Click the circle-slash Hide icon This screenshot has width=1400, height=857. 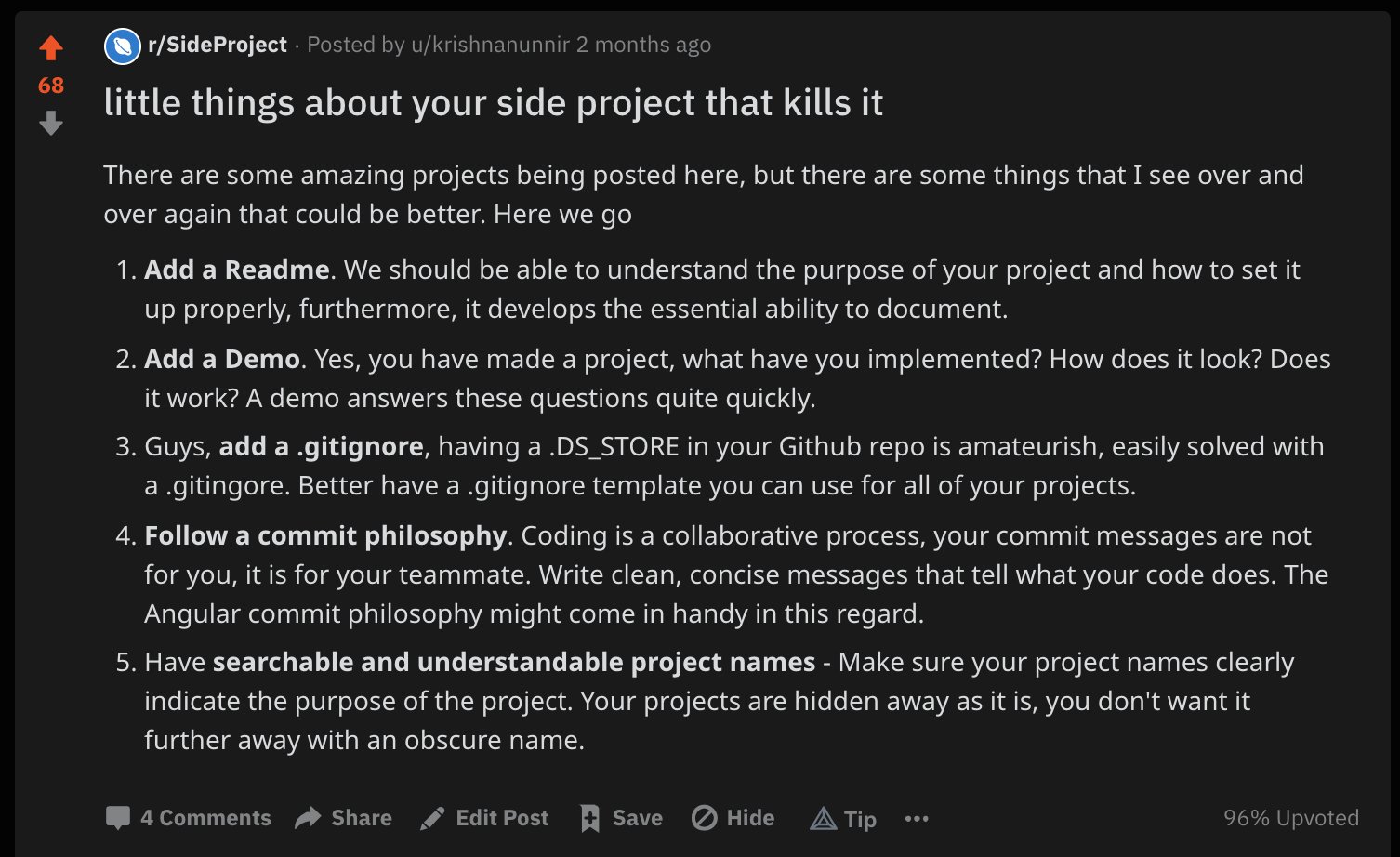point(705,818)
